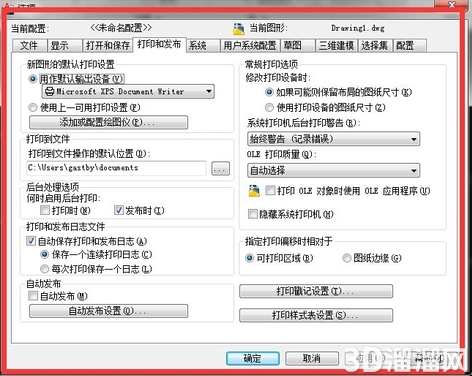
Task: Open the Microsoft XPS Document Writer dropdown
Action: point(128,91)
